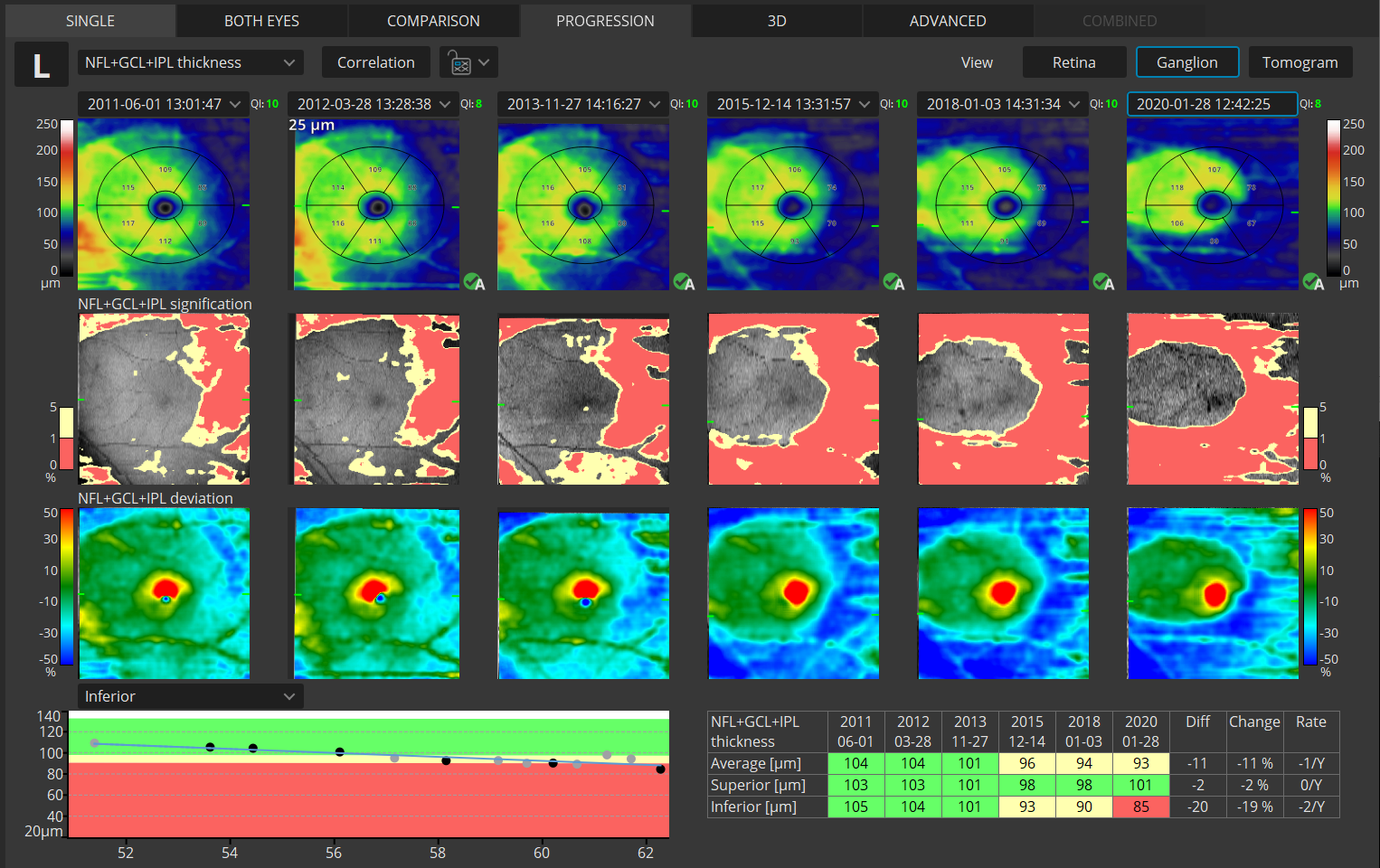
Task: Click checkmark-A badge on 2015-12-14 thickness map
Action: point(893,282)
